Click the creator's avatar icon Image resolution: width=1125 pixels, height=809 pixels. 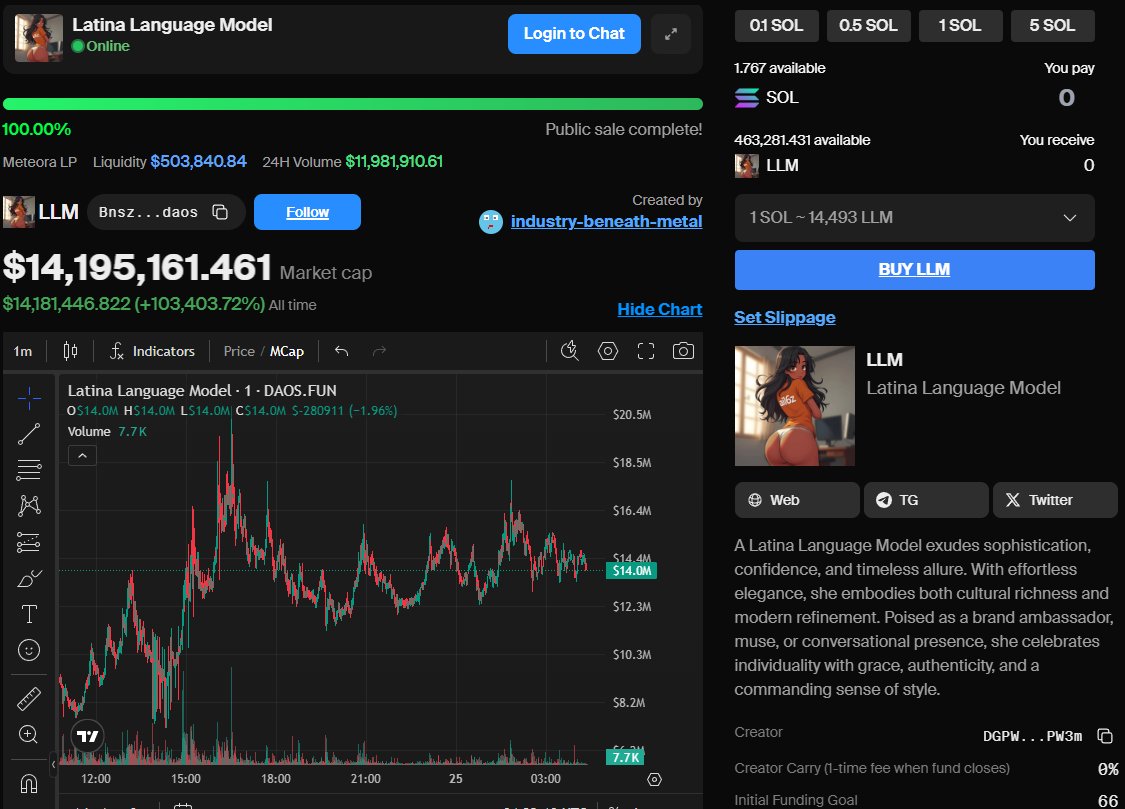pos(491,222)
